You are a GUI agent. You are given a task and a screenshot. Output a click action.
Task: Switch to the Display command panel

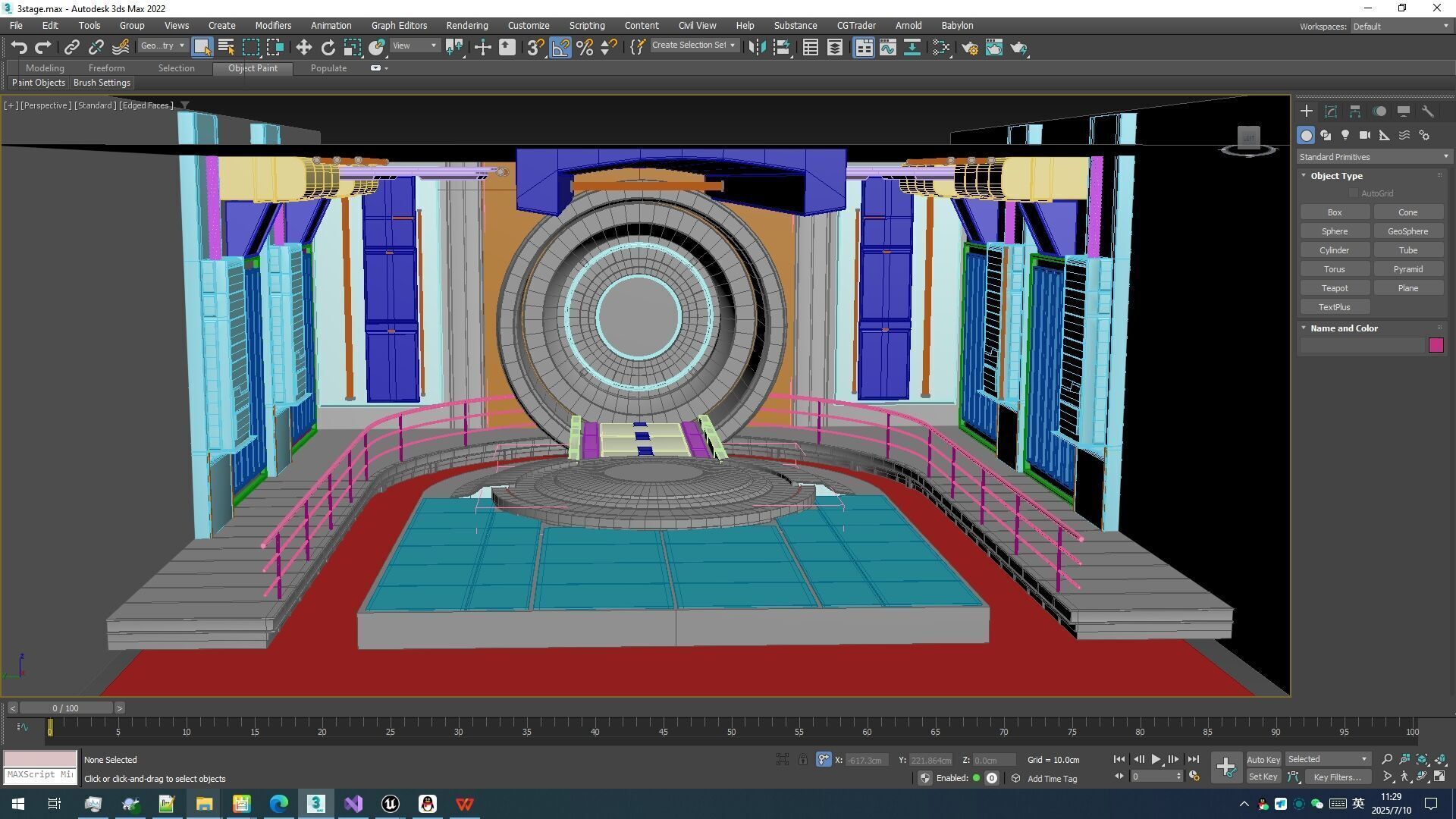1404,111
